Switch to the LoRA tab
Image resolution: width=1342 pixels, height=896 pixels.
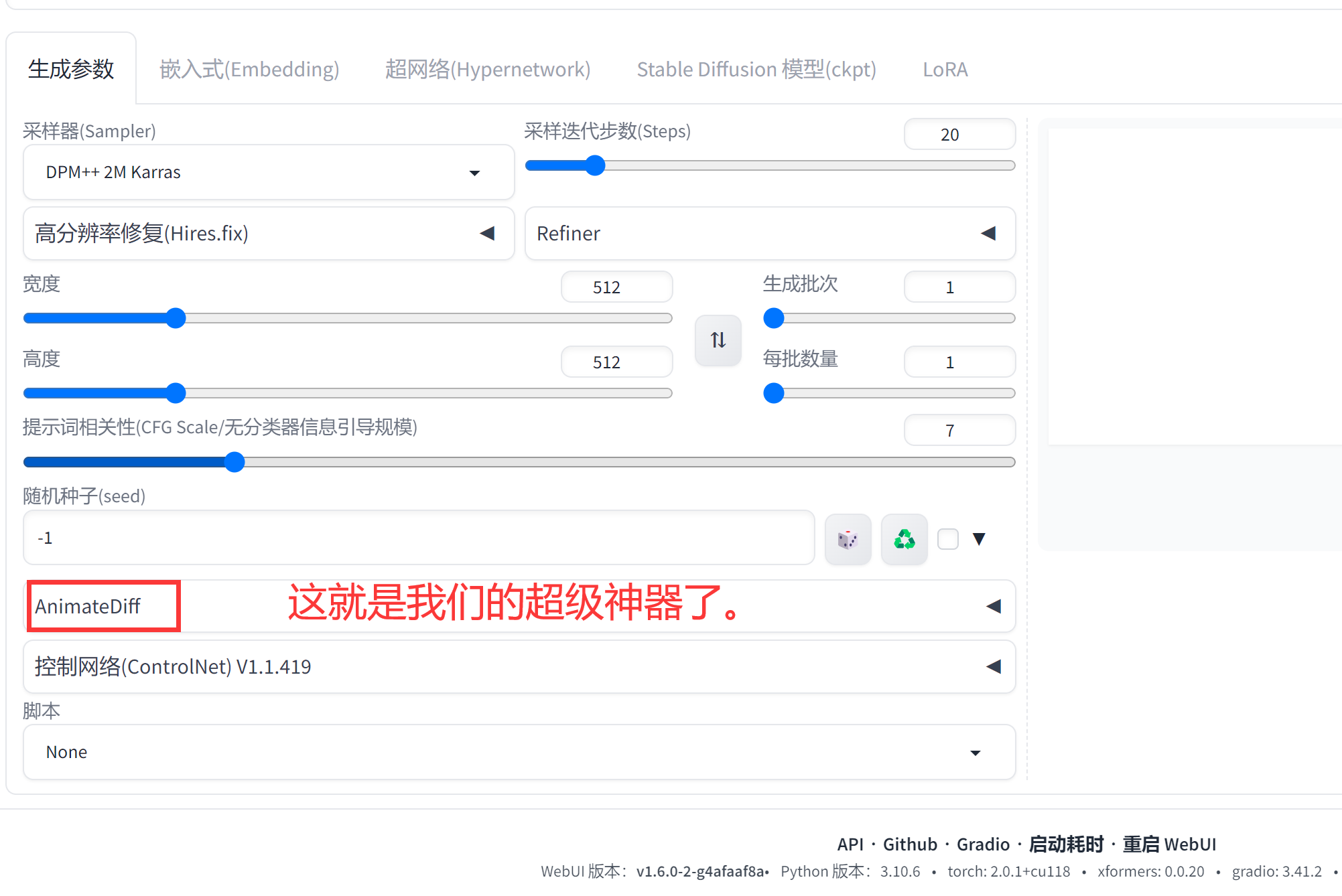point(945,69)
